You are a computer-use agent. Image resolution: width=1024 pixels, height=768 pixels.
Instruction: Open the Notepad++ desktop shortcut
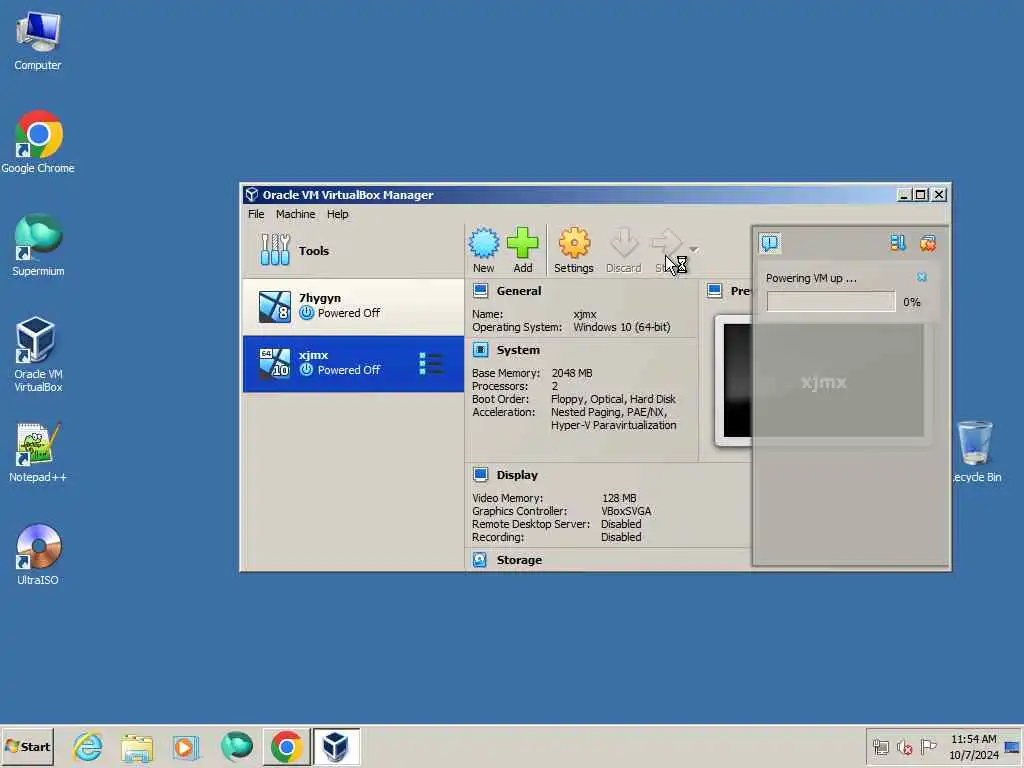click(38, 452)
